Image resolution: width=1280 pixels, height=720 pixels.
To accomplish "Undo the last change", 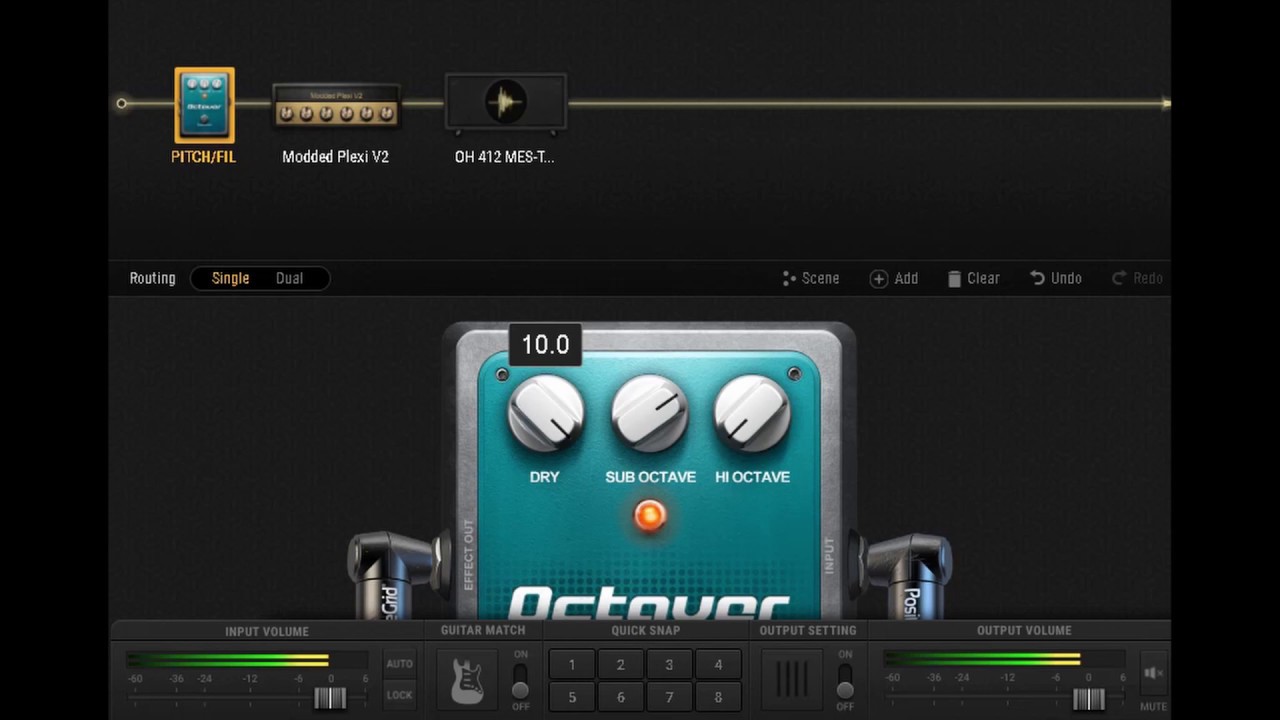I will 1056,278.
